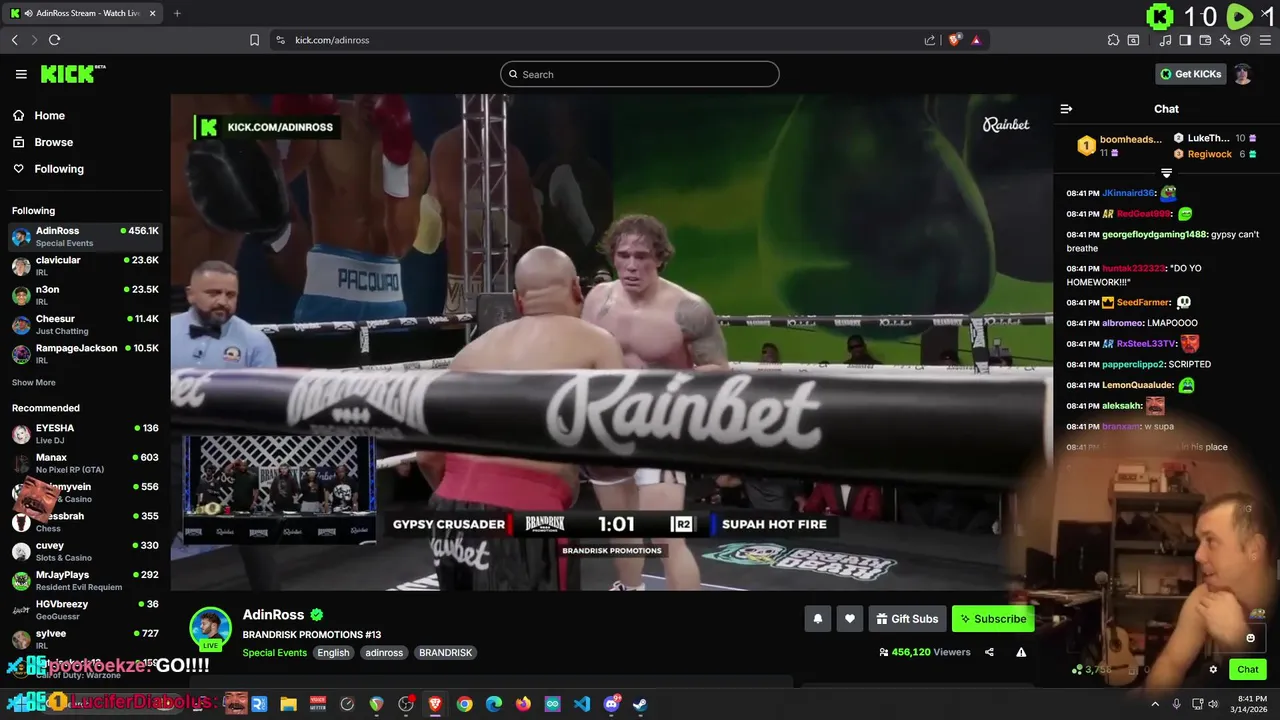Toggle stream notifications bell
The image size is (1280, 720).
coord(818,619)
